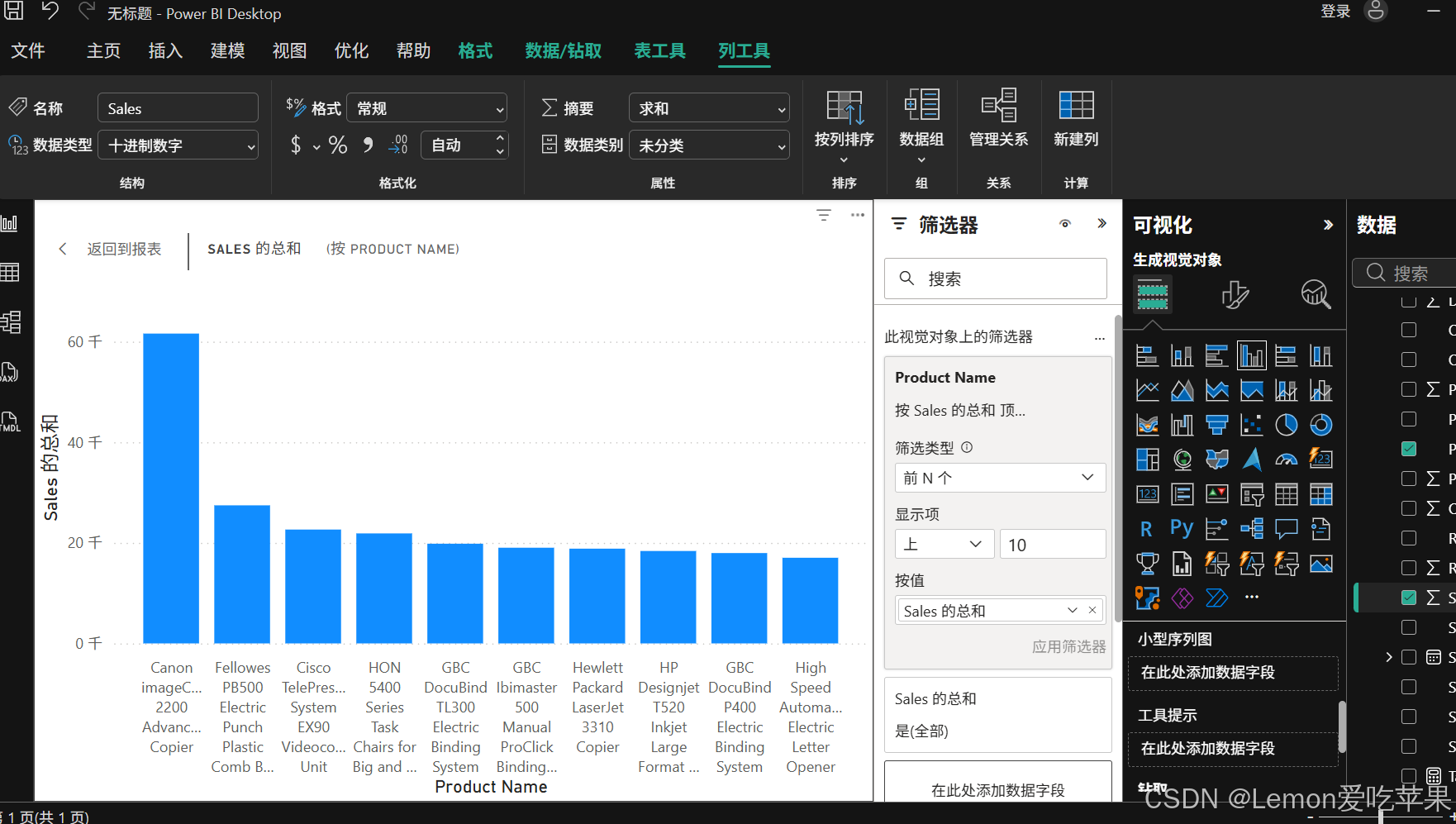Select the globe map visual icon
The width and height of the screenshot is (1456, 824).
[x=1182, y=460]
